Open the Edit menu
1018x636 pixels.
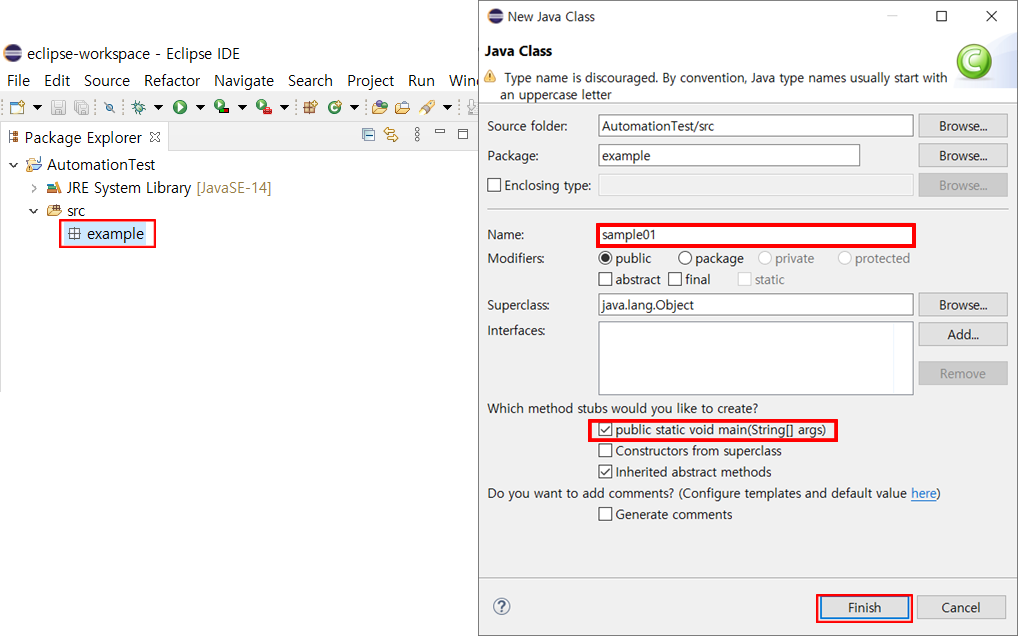coord(57,80)
